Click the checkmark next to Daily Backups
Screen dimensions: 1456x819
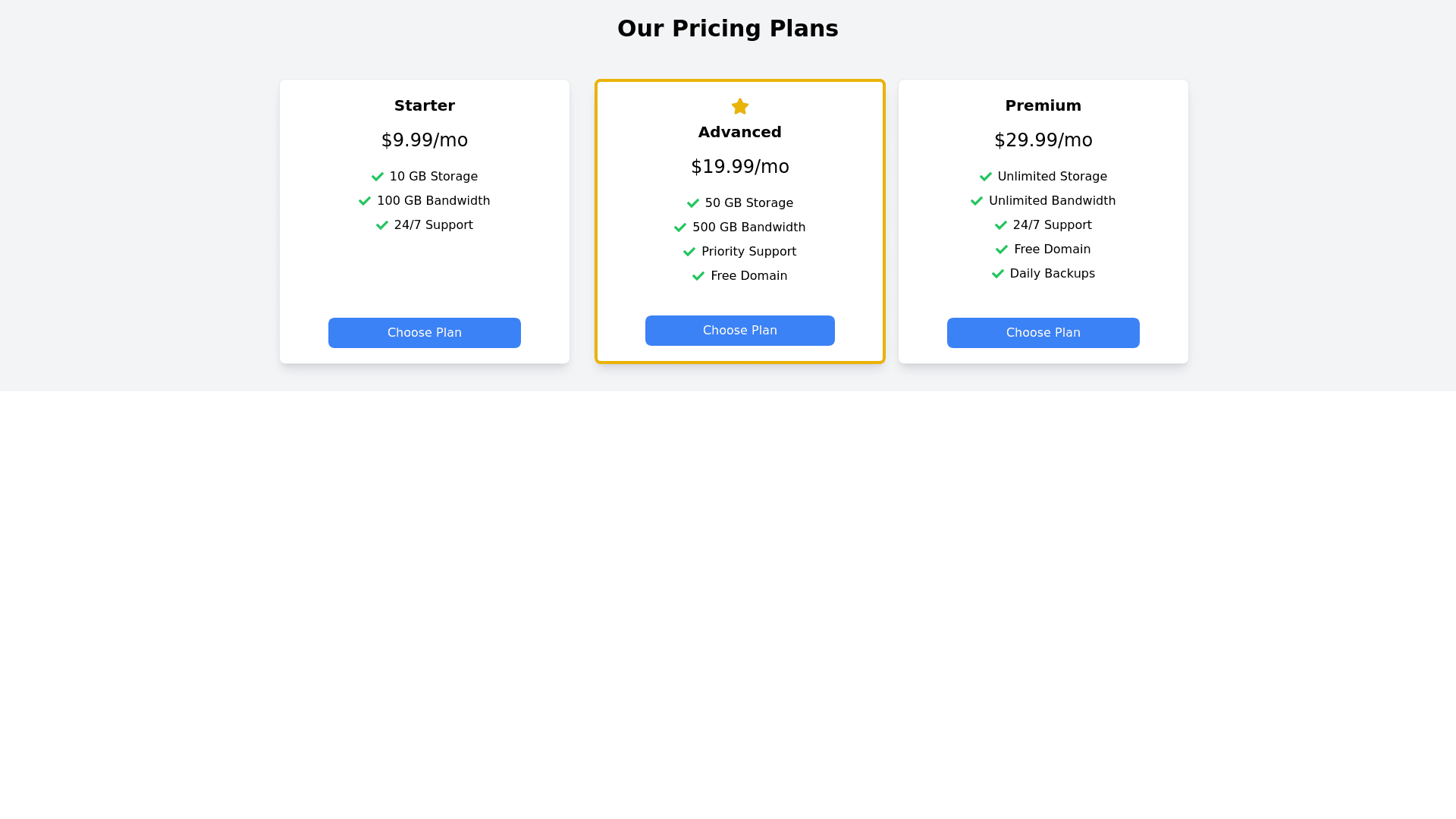(x=998, y=274)
